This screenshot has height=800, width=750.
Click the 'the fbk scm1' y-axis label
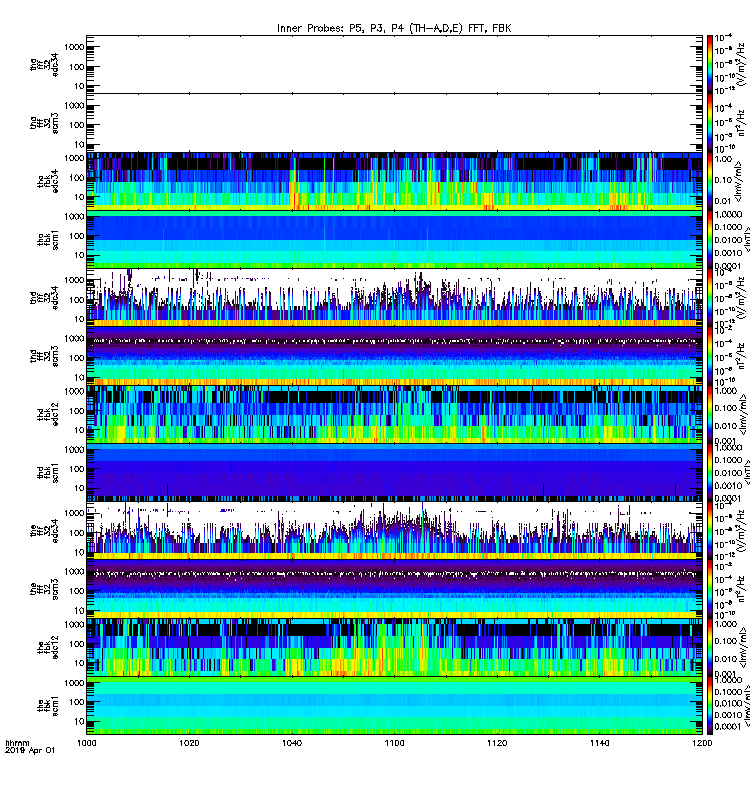click(48, 705)
